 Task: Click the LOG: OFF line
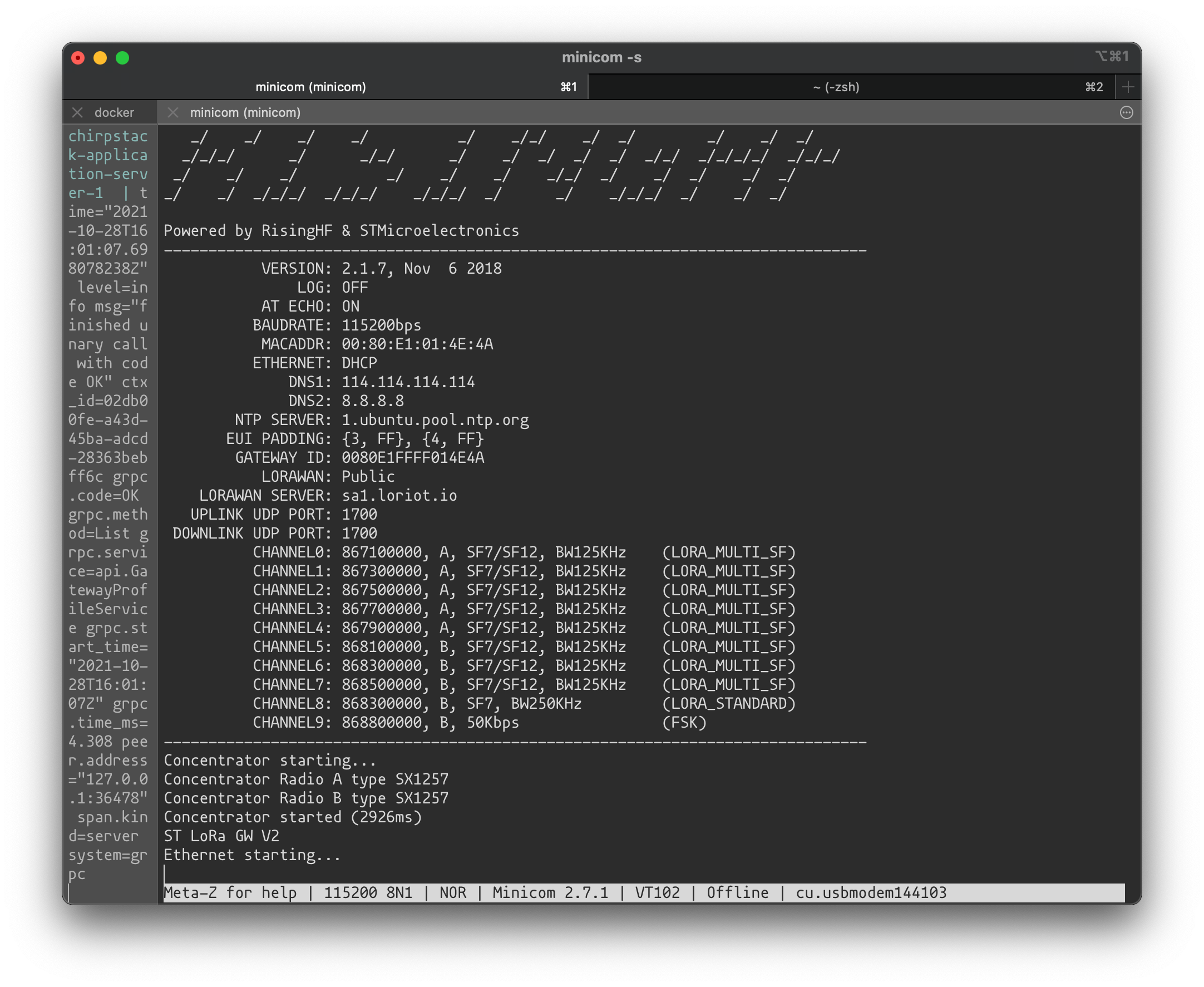(333, 287)
